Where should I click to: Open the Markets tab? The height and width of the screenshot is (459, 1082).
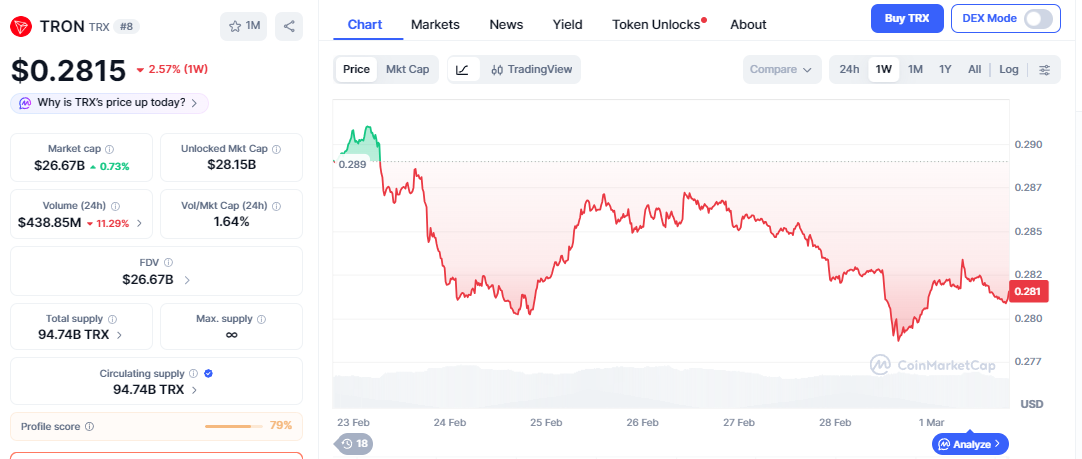(435, 24)
